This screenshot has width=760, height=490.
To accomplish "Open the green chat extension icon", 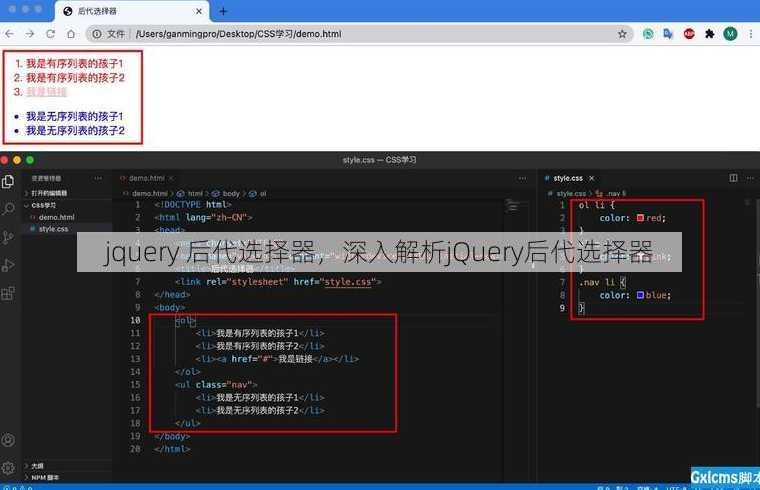I will (648, 34).
